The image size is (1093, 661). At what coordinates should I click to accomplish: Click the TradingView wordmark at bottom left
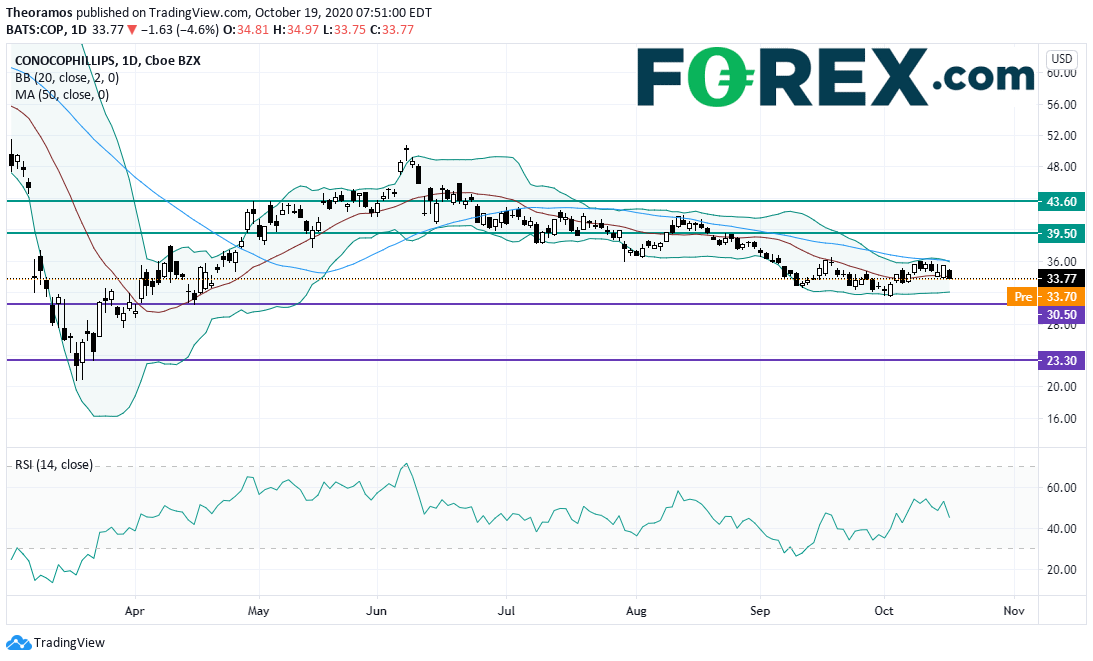pos(69,643)
